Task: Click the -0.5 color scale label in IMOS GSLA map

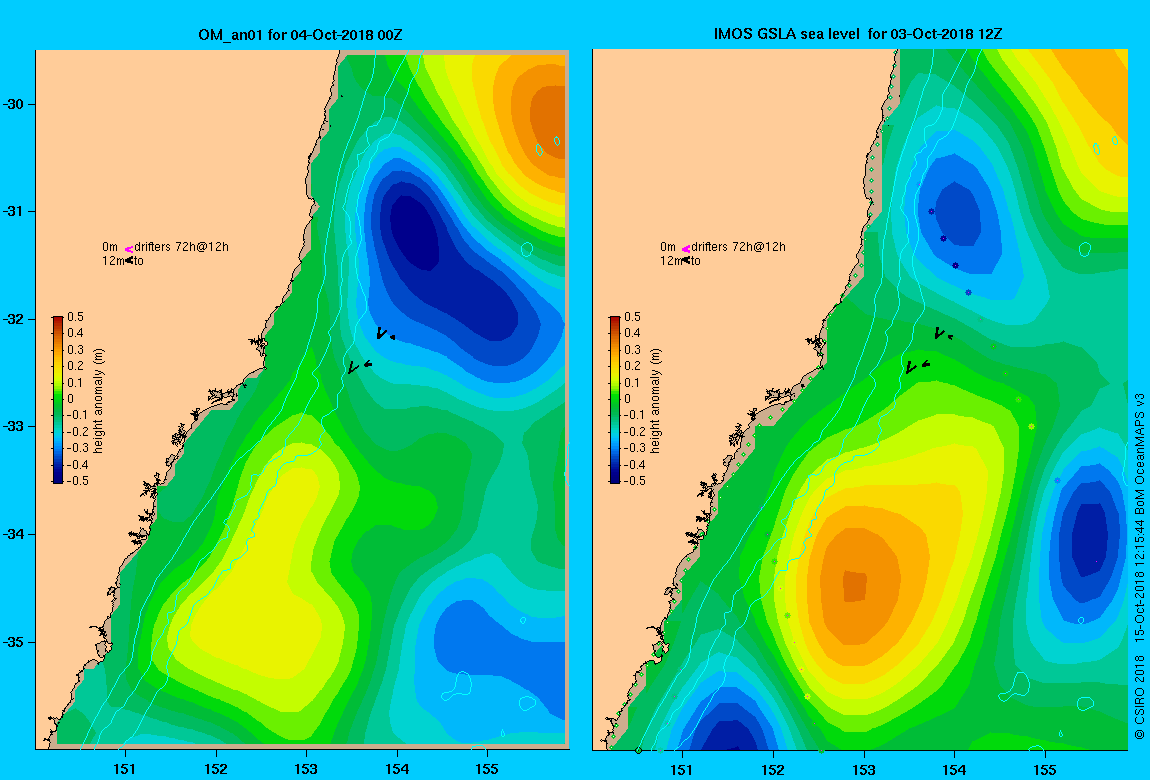Action: coord(634,481)
